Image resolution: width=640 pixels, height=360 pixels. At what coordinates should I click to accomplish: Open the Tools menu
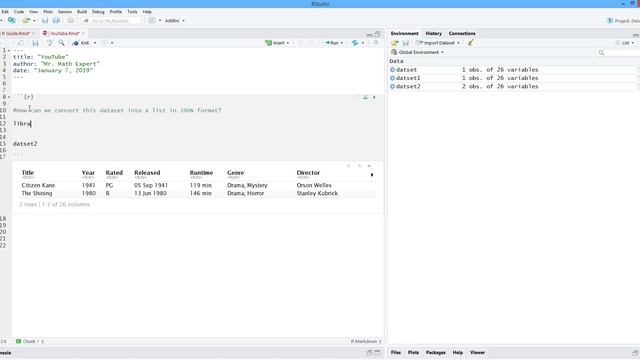(132, 12)
